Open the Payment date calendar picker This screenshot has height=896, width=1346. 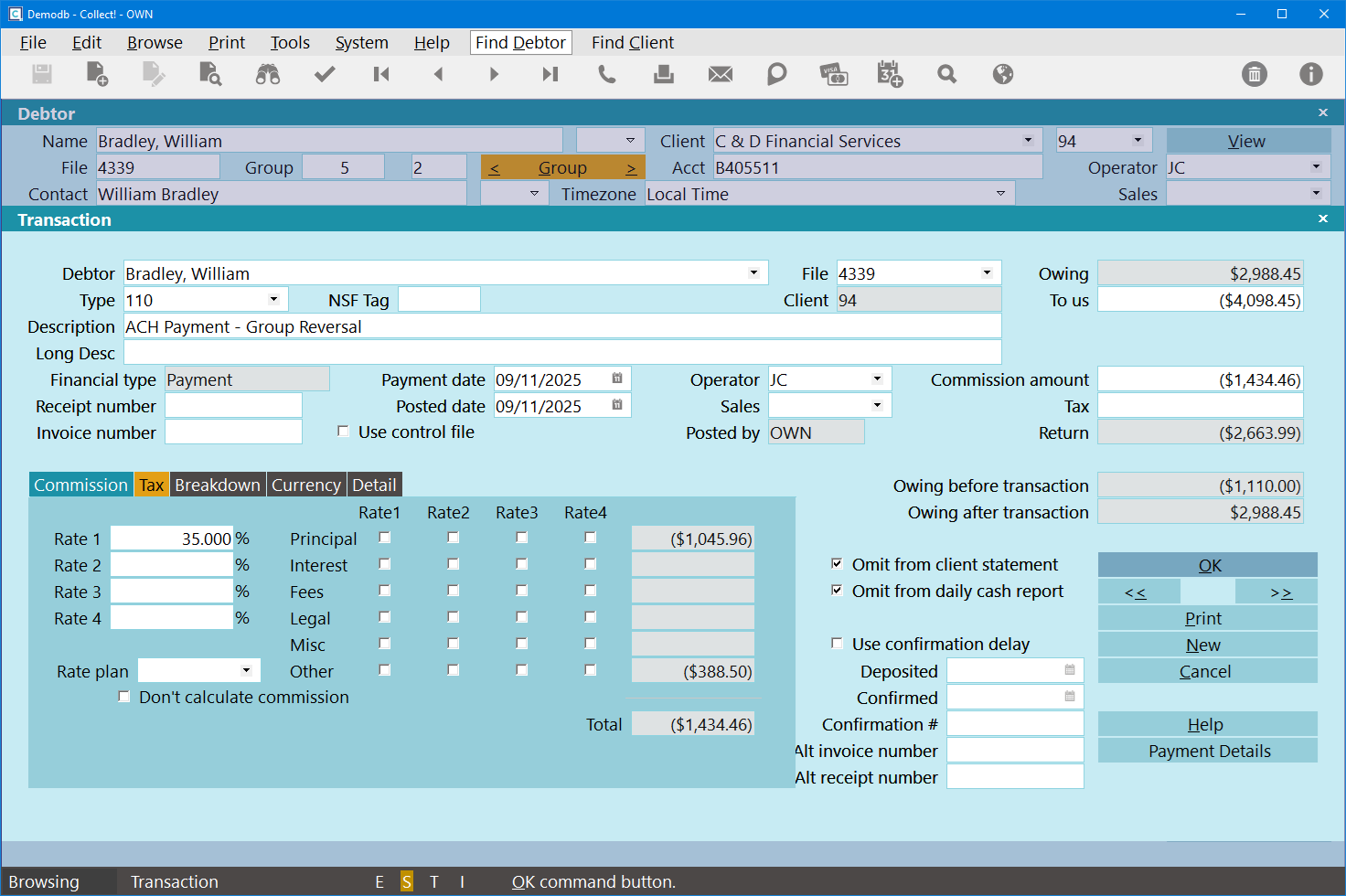point(617,379)
